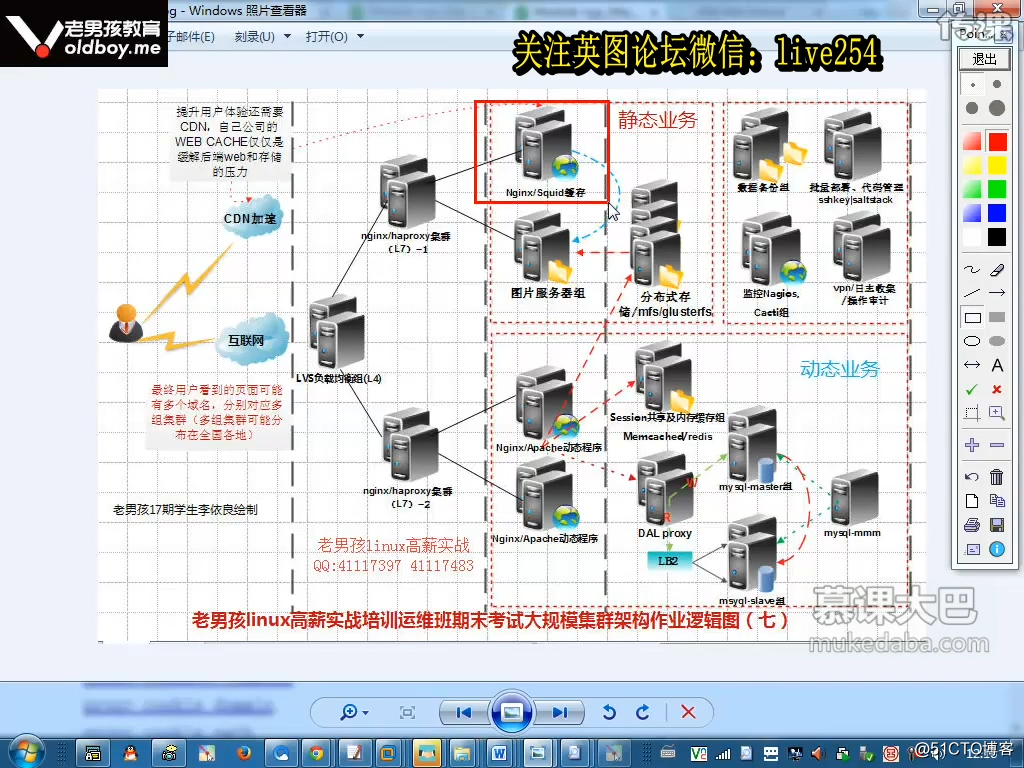Clear all annotations with trash icon
The width and height of the screenshot is (1024, 768).
(997, 477)
